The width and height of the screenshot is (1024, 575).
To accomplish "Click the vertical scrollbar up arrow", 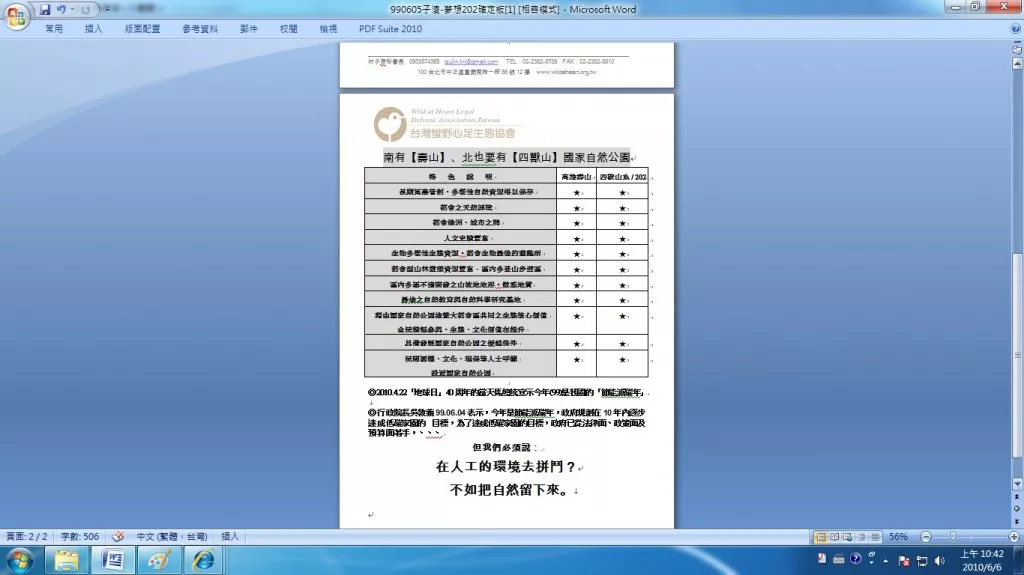I will pyautogui.click(x=1017, y=63).
